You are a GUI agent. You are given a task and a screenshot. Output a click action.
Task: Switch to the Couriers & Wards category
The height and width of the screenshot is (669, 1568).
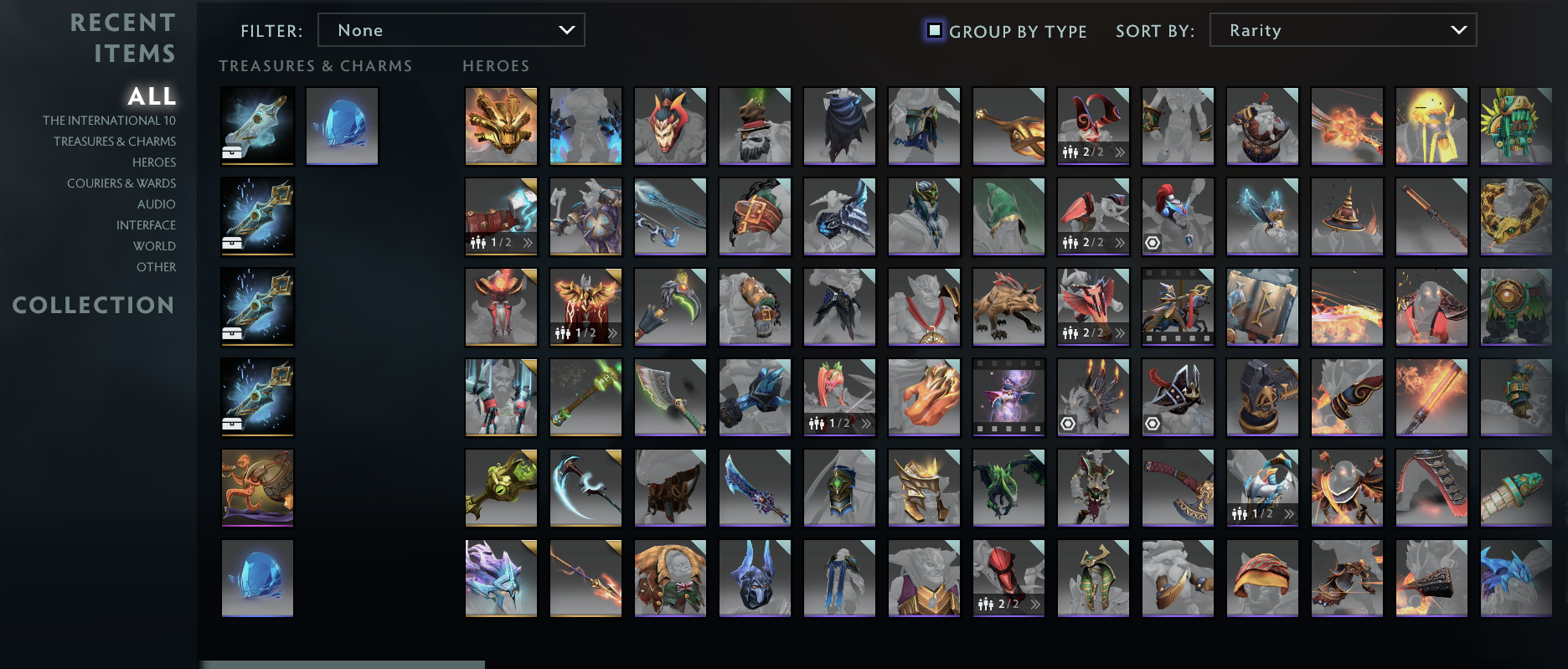click(x=121, y=183)
